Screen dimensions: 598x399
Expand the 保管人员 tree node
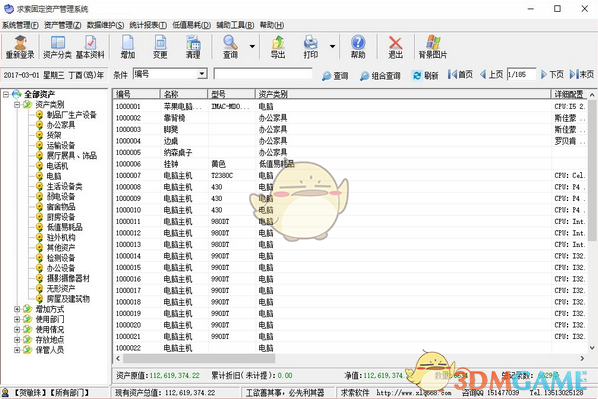tap(17, 350)
